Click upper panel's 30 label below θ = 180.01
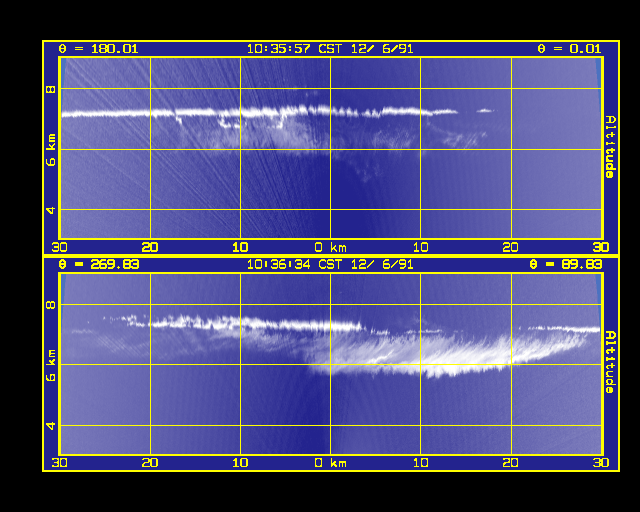640x512 pixels. [x=60, y=247]
